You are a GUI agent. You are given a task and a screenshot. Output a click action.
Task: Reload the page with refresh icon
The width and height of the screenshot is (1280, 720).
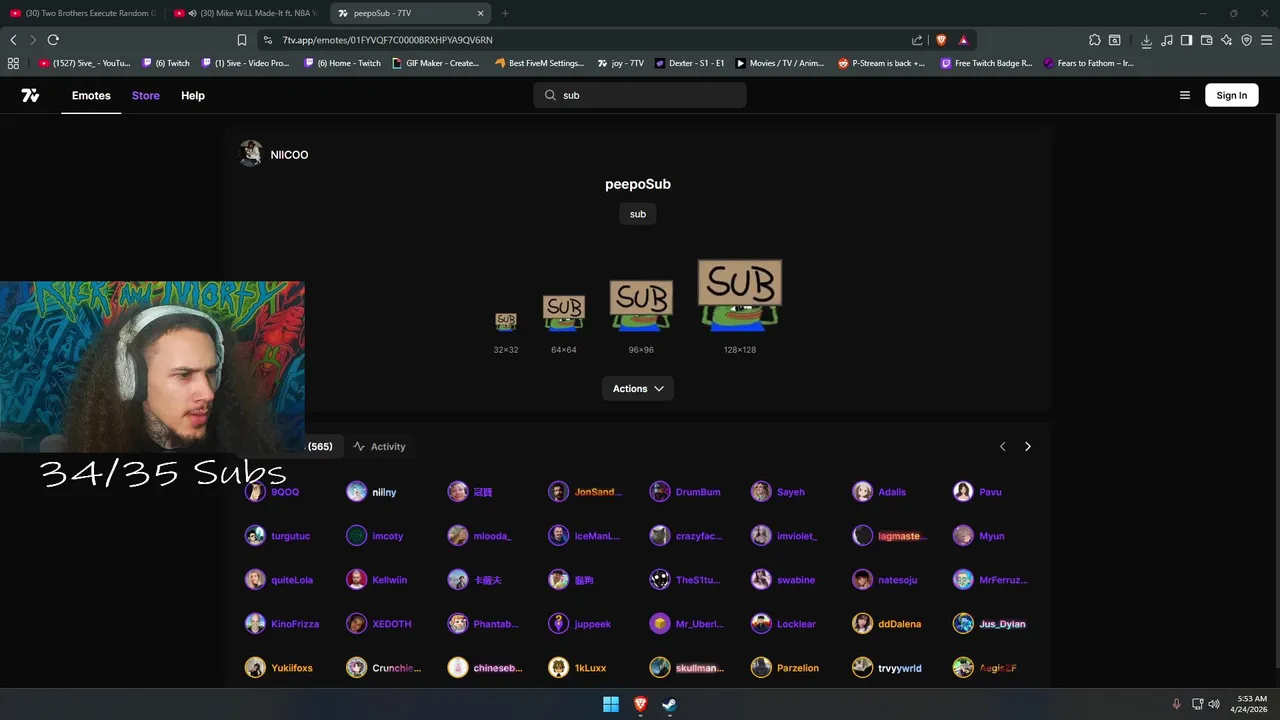tap(53, 40)
